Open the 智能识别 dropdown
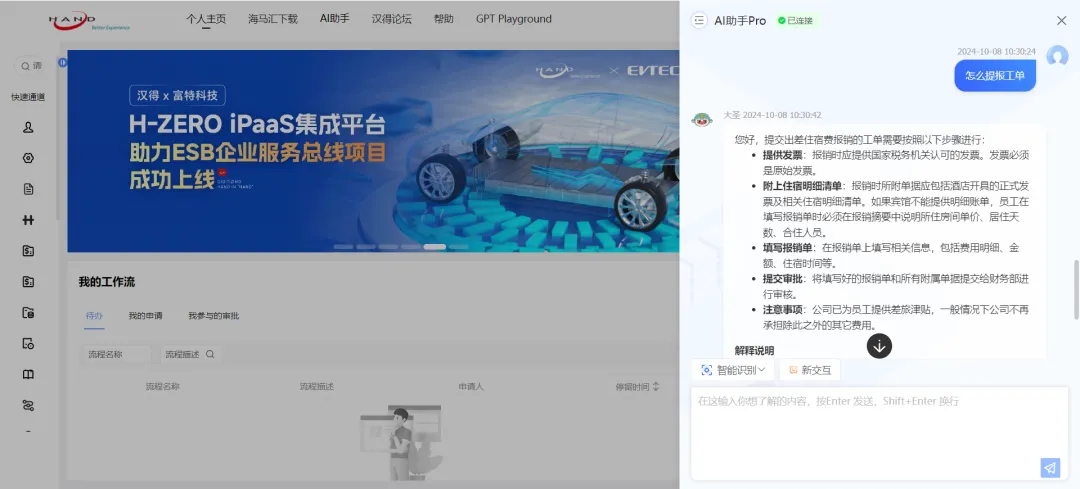Screen dimensions: 1080x489 pos(733,370)
